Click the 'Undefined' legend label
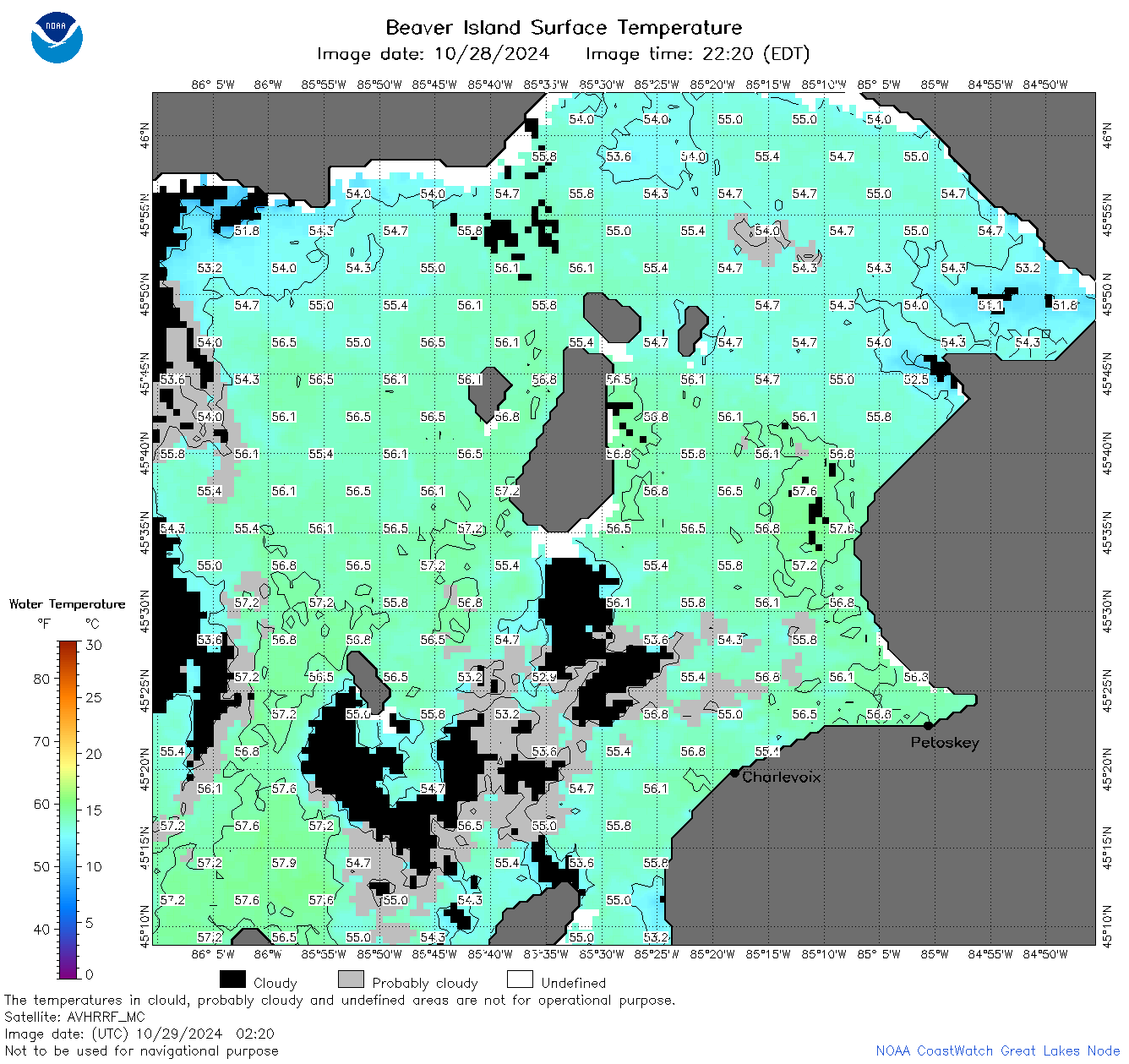The height and width of the screenshot is (1064, 1129). click(574, 983)
